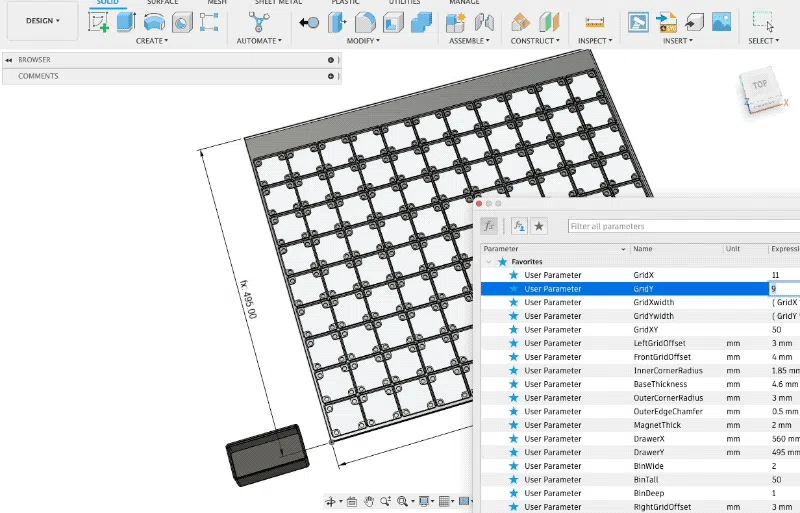Collapse the Favorites parameter group

[489, 261]
